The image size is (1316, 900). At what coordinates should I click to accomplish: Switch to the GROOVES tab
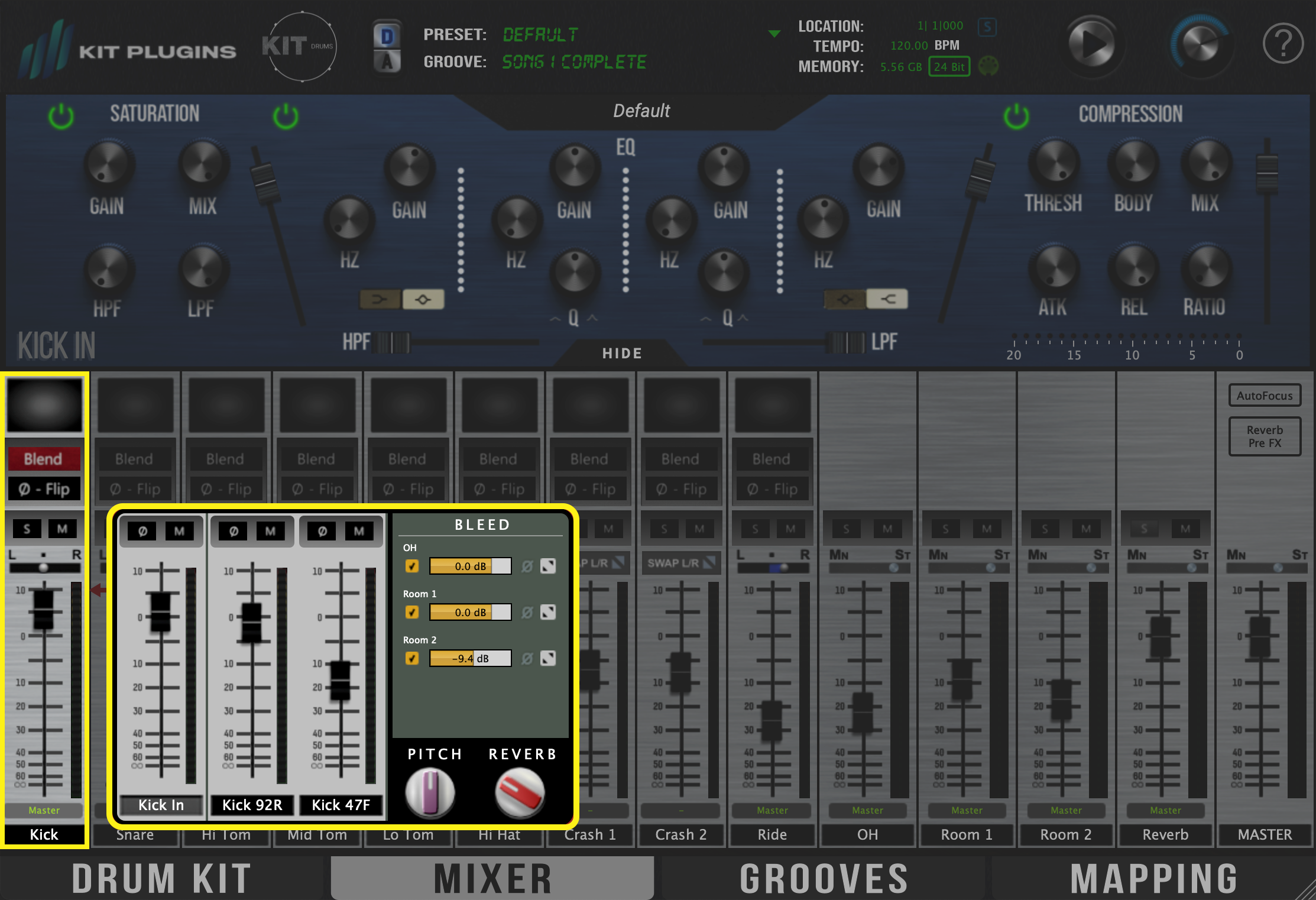(x=824, y=878)
